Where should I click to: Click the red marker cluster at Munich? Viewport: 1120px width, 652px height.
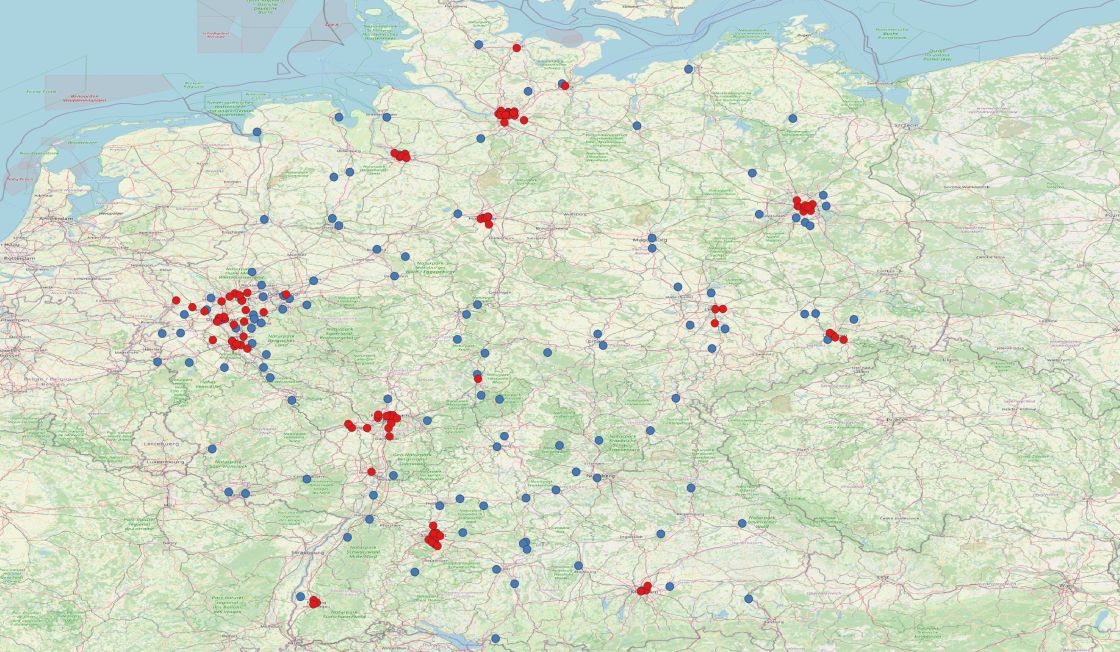pos(645,589)
